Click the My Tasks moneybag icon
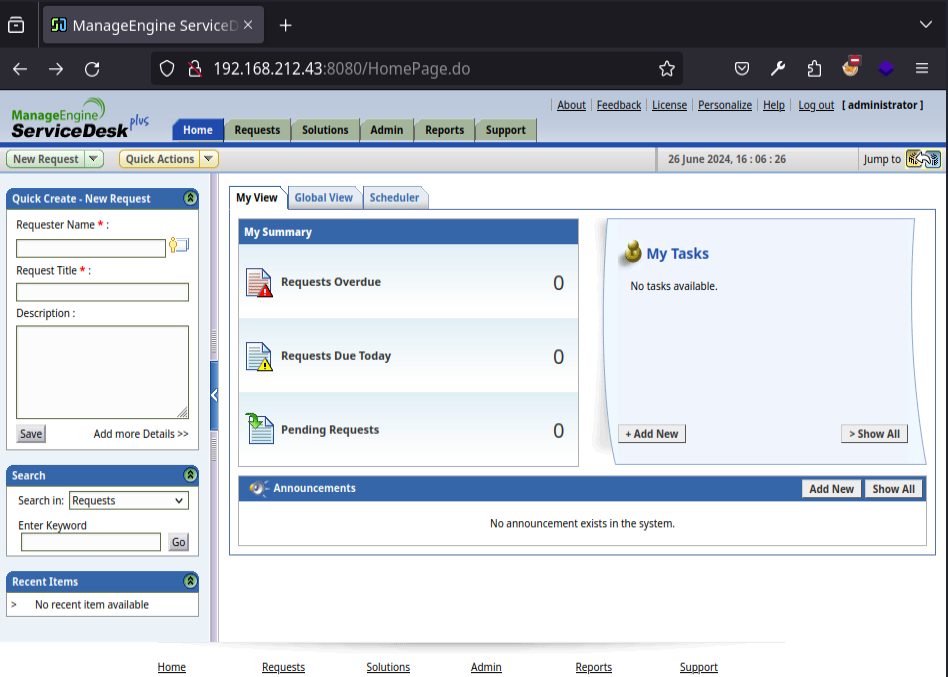Viewport: 948px width, 677px height. [631, 252]
